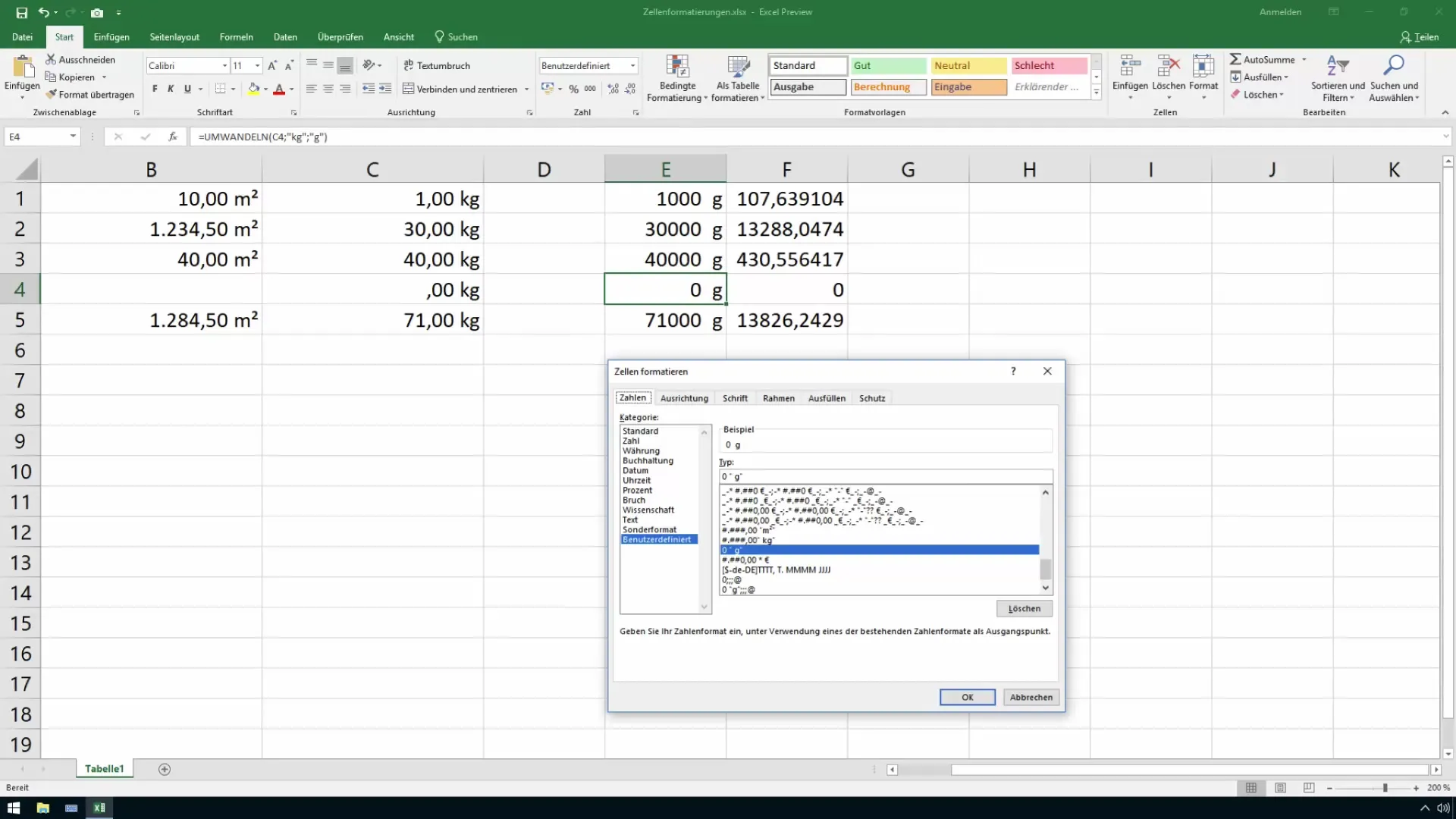Decrease font size with the smaller A icon
1456x819 pixels.
tap(289, 66)
